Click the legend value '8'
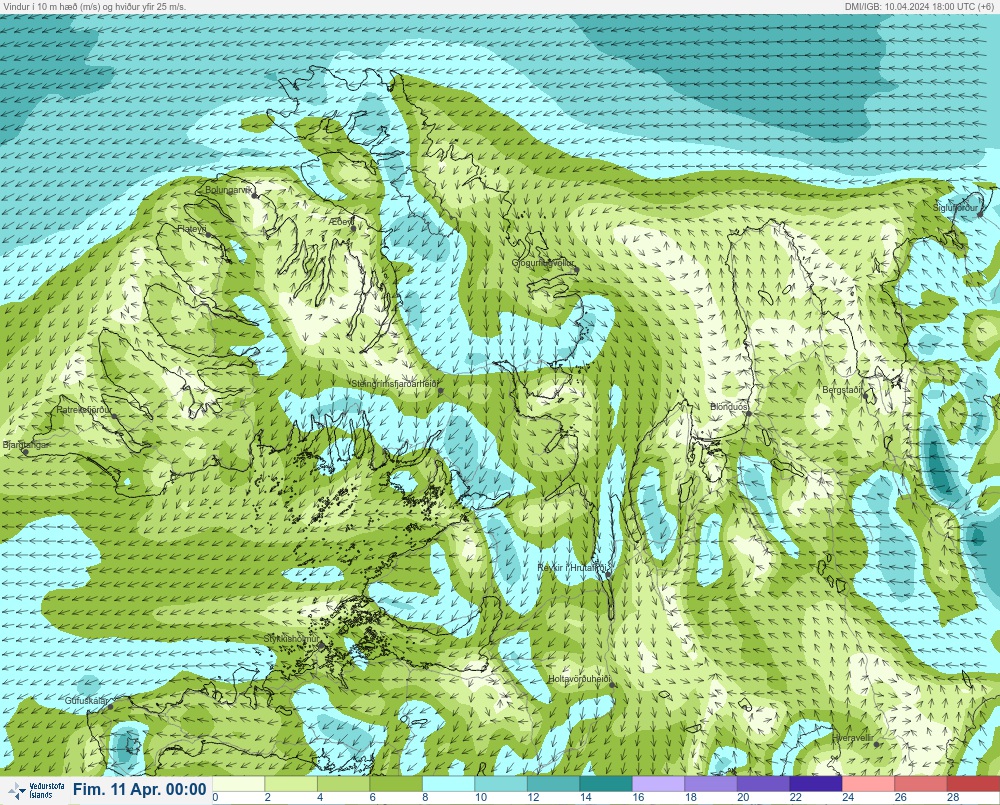 (x=425, y=797)
